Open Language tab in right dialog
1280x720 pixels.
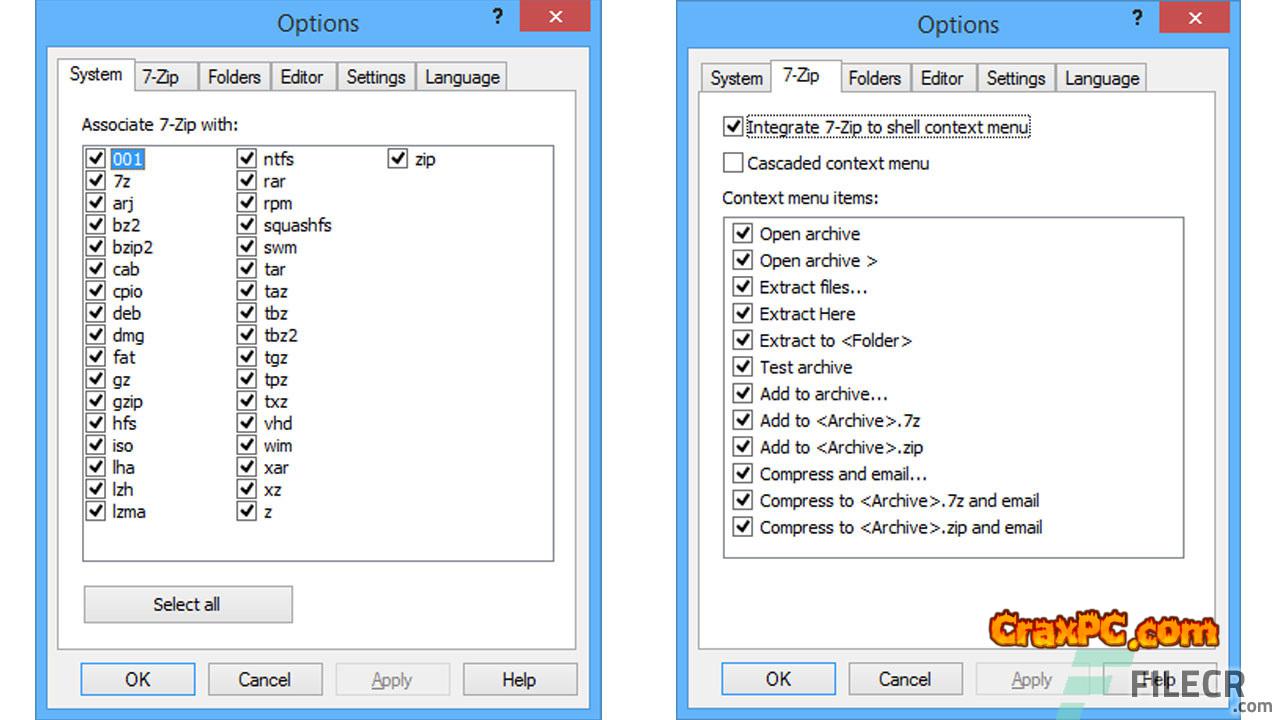pyautogui.click(x=1101, y=78)
